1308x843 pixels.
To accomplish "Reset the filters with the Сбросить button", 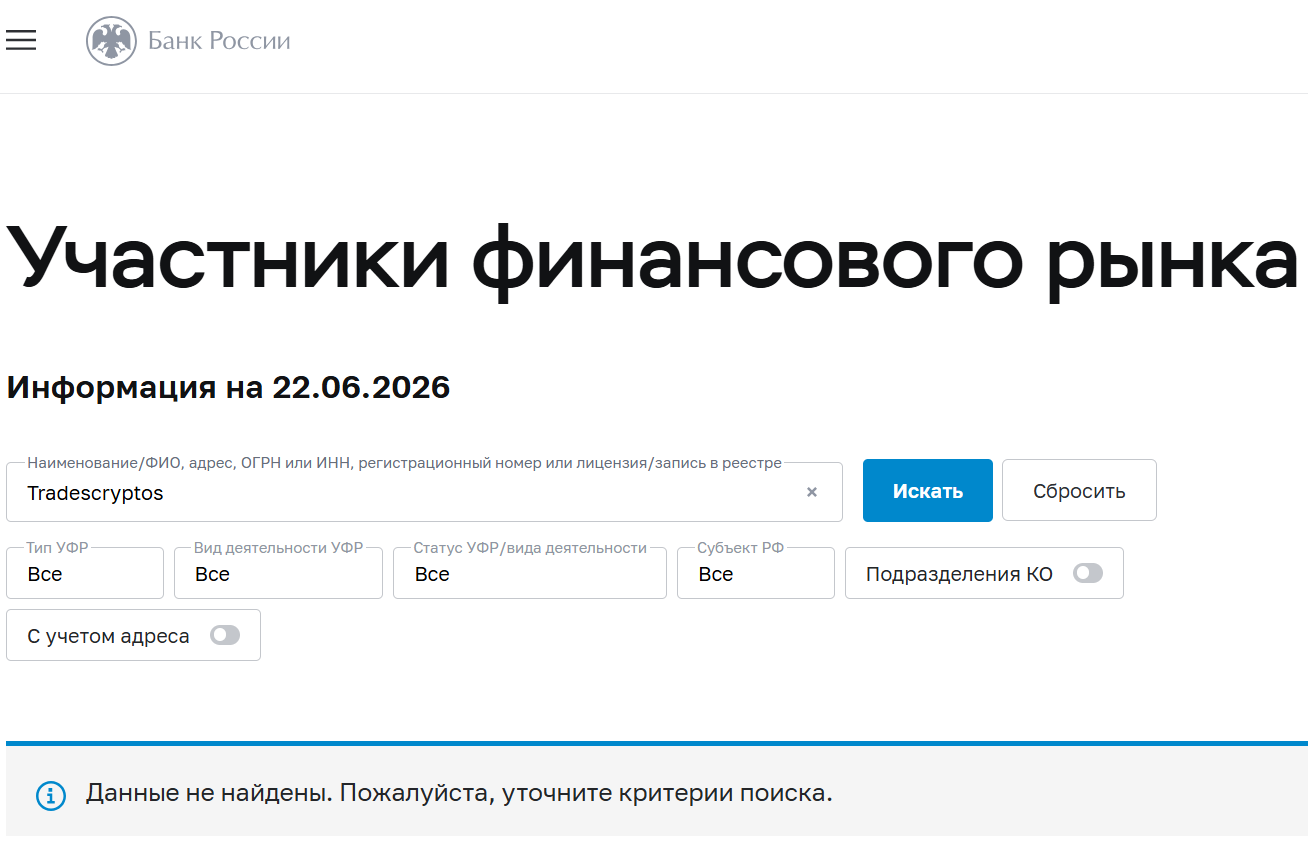I will (x=1079, y=490).
